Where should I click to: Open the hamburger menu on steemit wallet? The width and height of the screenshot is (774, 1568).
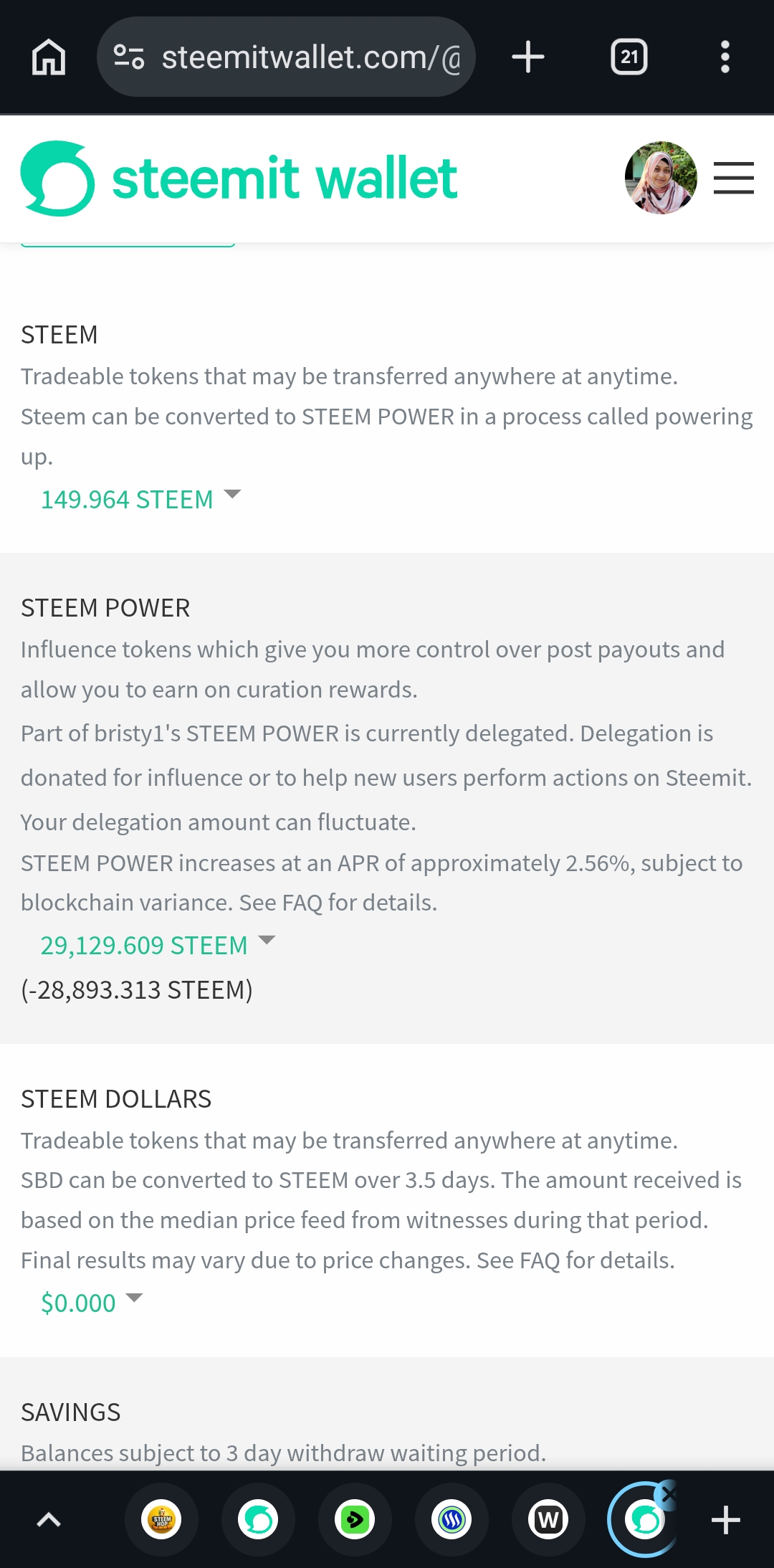[734, 178]
